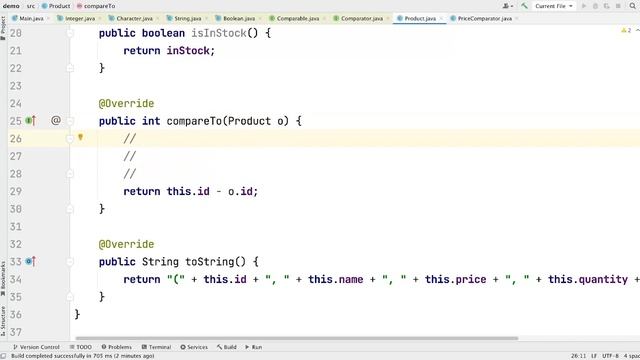Click the Build project hammer icon
This screenshot has width=640, height=360.
[x=524, y=6]
